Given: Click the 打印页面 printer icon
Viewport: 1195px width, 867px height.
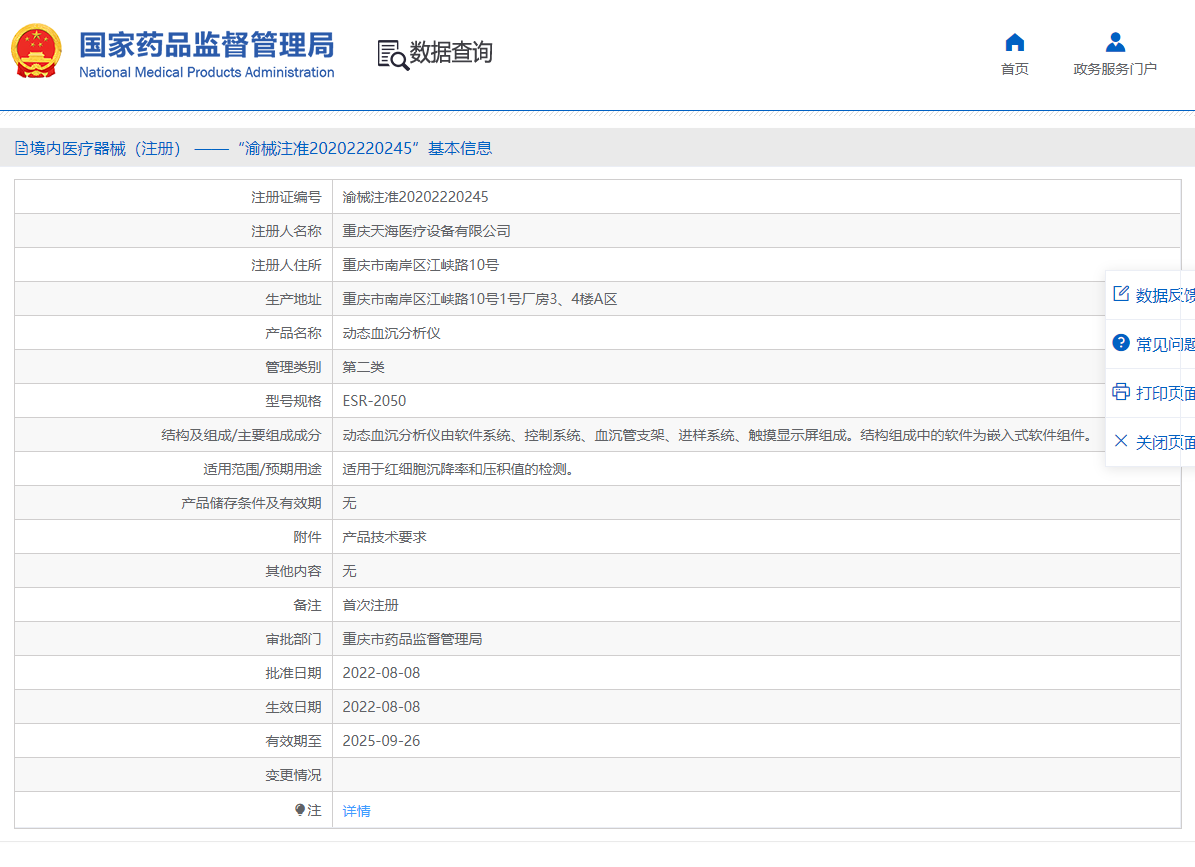Looking at the screenshot, I should click(x=1120, y=392).
